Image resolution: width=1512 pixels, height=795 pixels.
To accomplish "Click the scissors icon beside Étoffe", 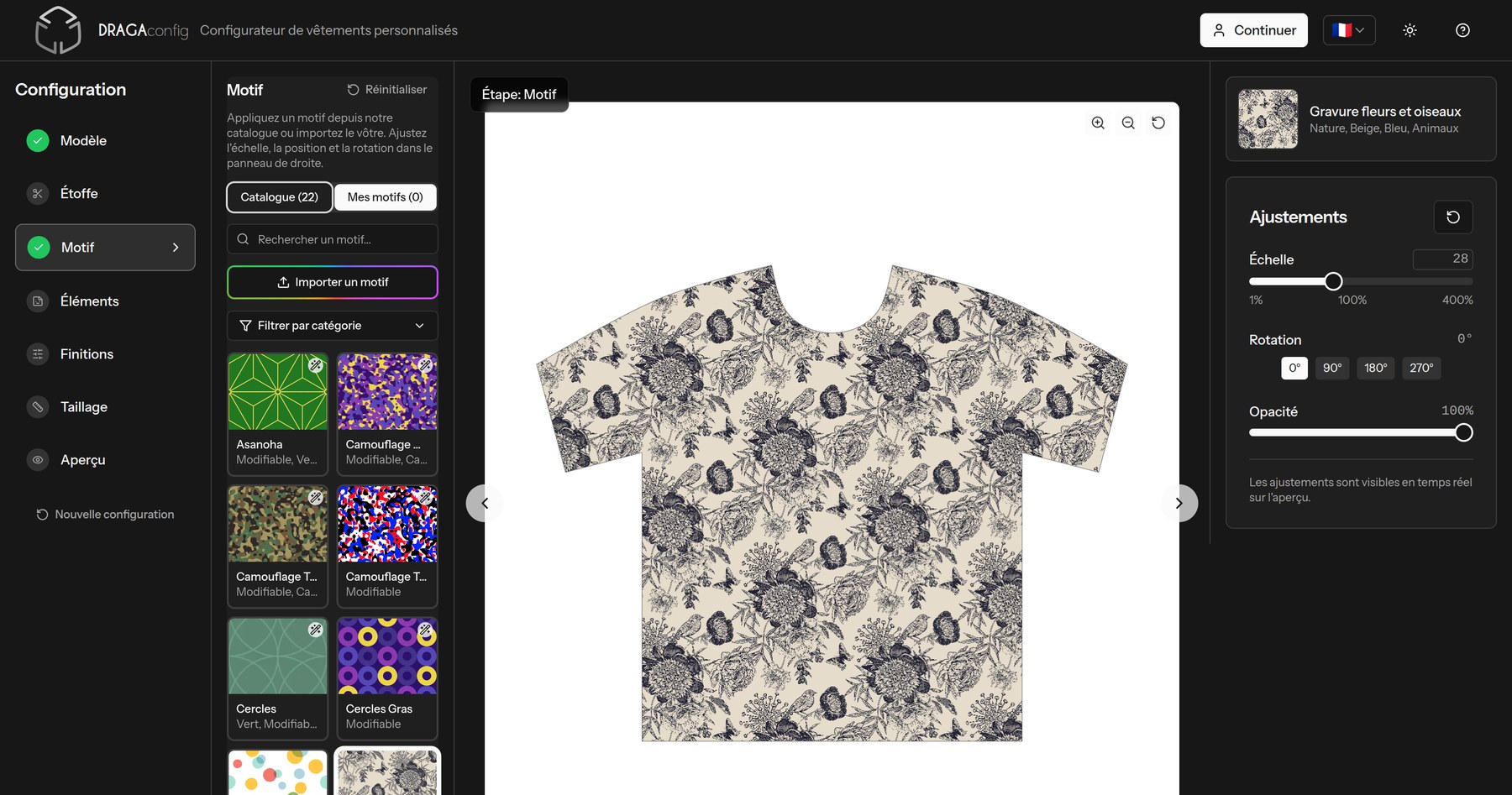I will (38, 194).
